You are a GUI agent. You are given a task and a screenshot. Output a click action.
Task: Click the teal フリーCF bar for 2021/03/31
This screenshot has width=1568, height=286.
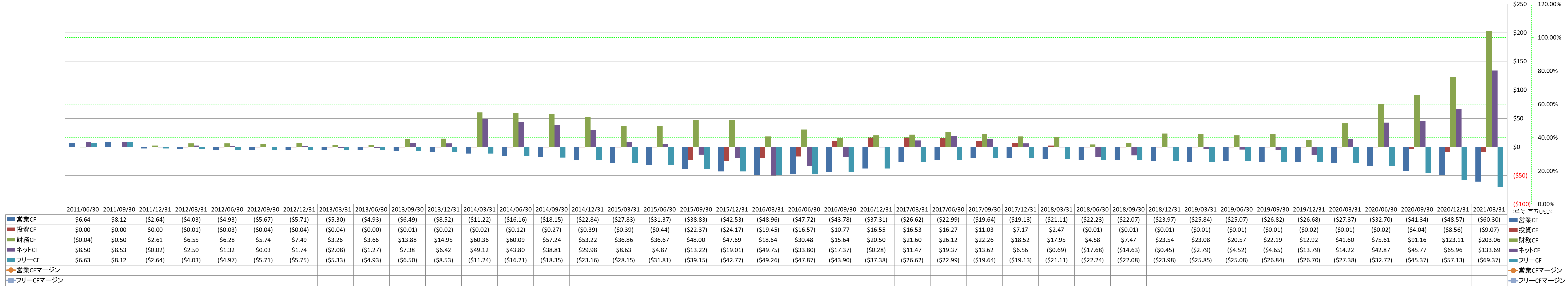coord(1500,167)
